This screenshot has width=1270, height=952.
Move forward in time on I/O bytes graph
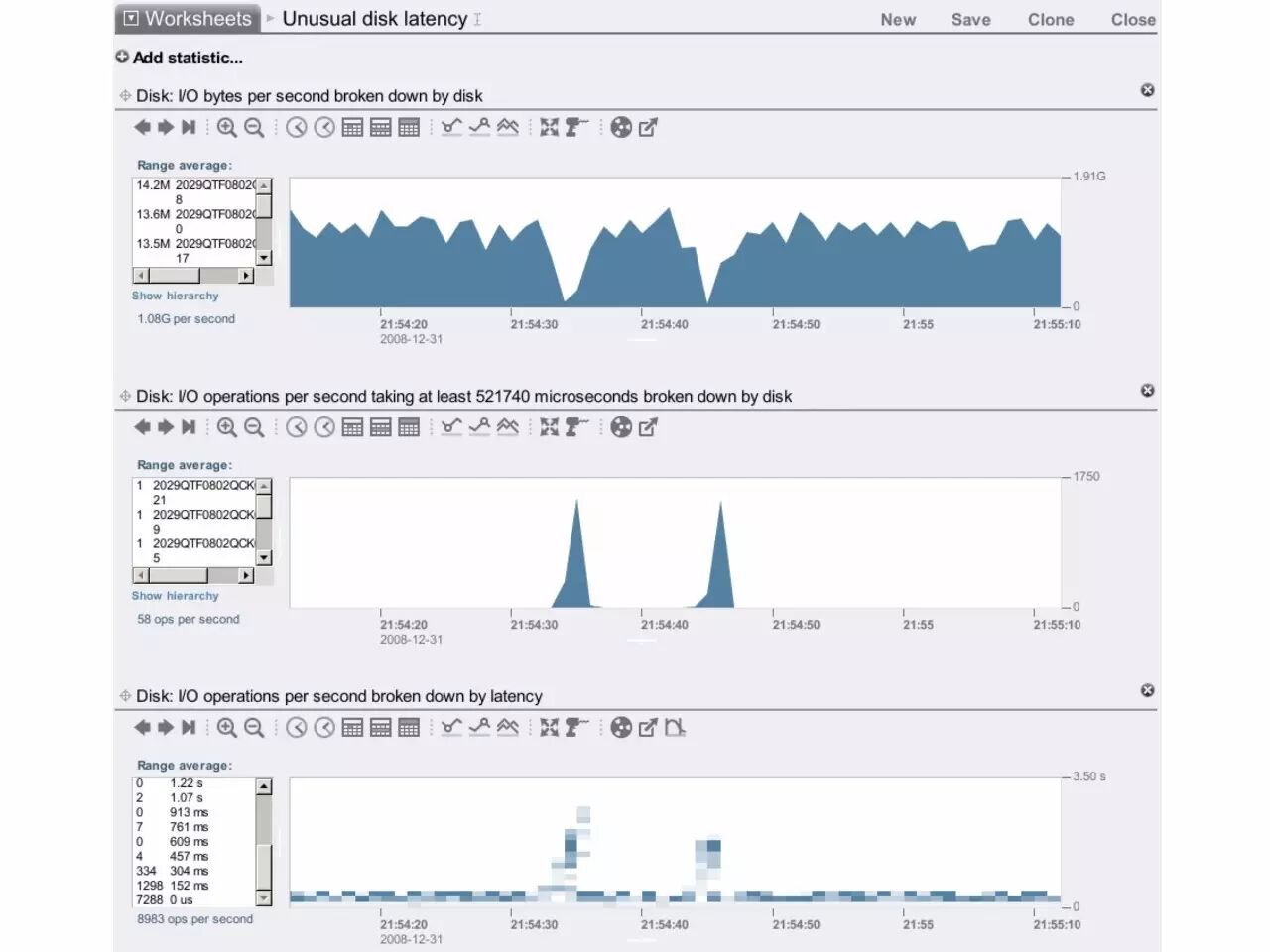click(x=166, y=127)
